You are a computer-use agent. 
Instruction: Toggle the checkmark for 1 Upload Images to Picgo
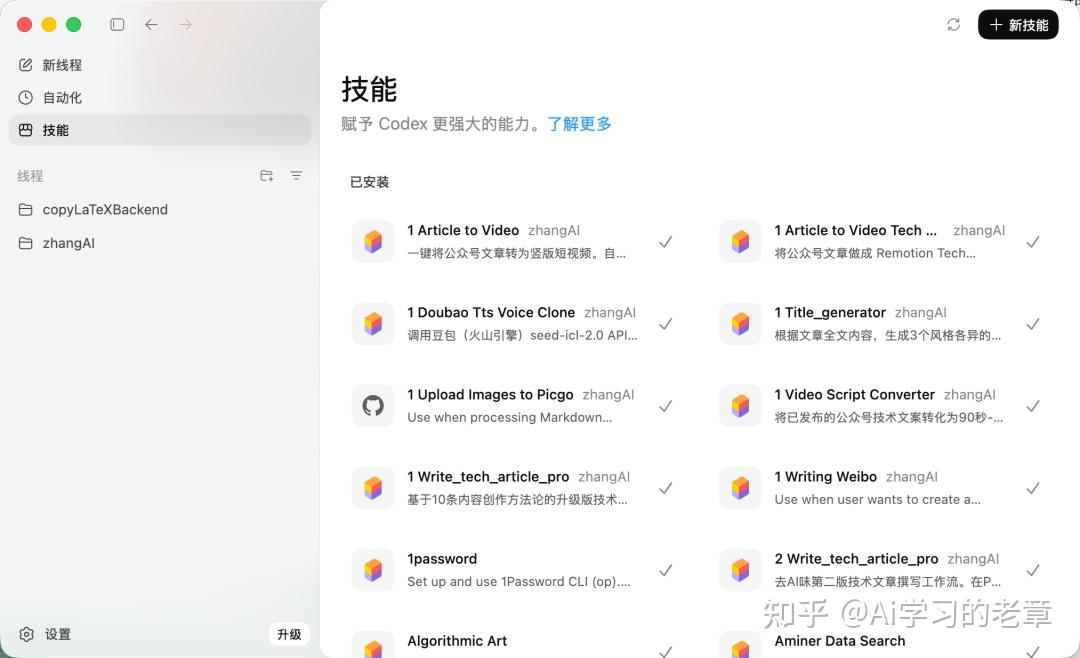coord(665,406)
